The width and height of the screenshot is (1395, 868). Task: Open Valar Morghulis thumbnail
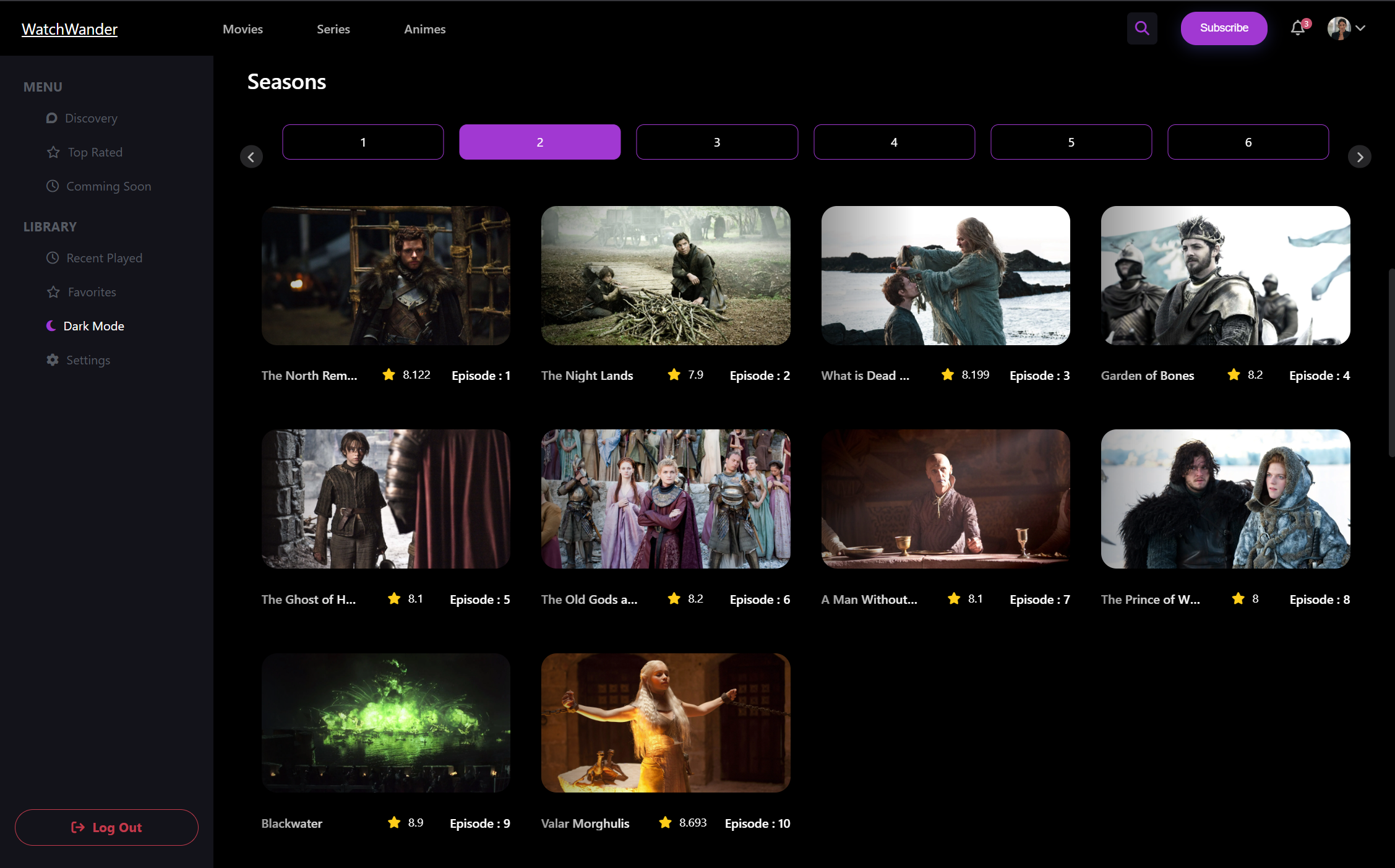666,723
